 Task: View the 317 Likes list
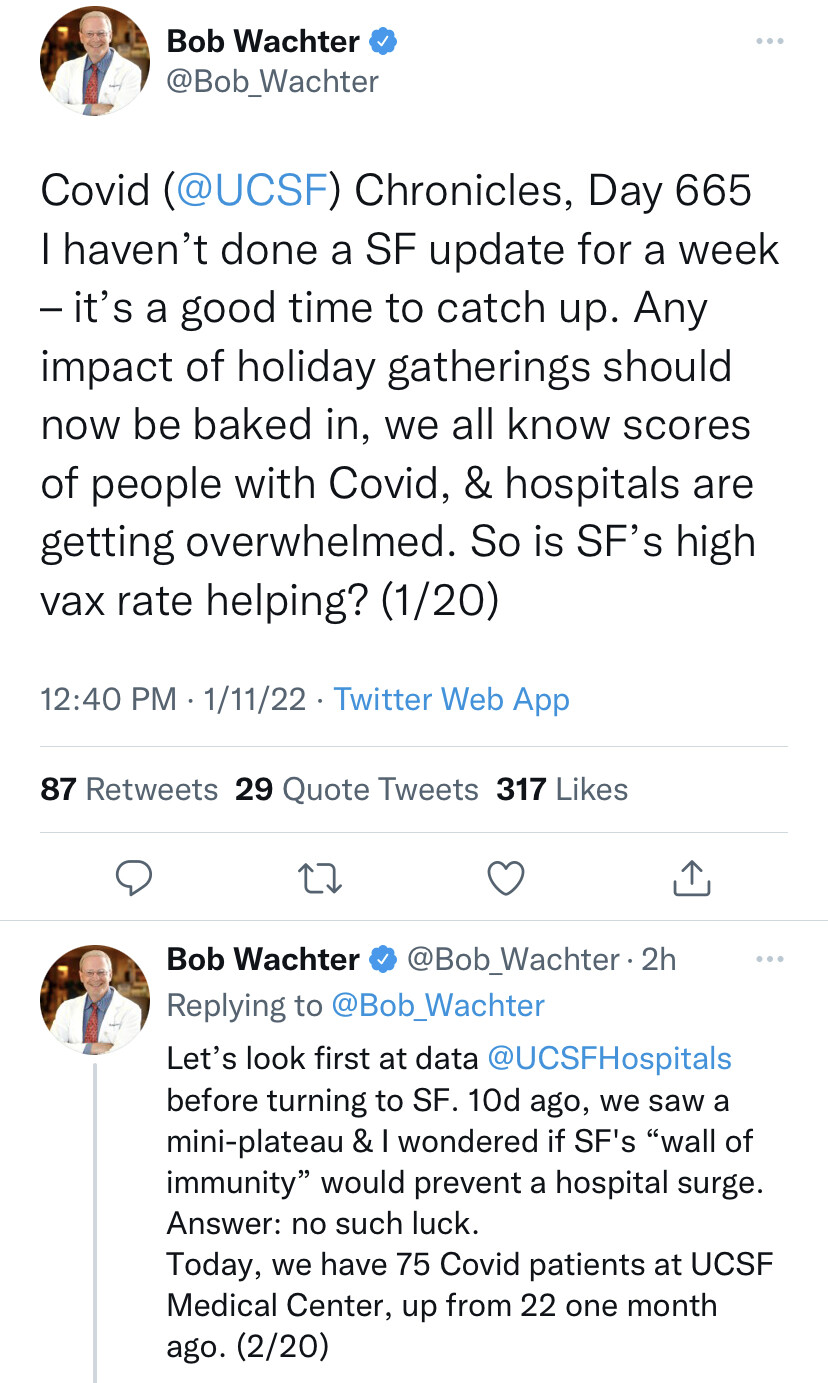[562, 790]
